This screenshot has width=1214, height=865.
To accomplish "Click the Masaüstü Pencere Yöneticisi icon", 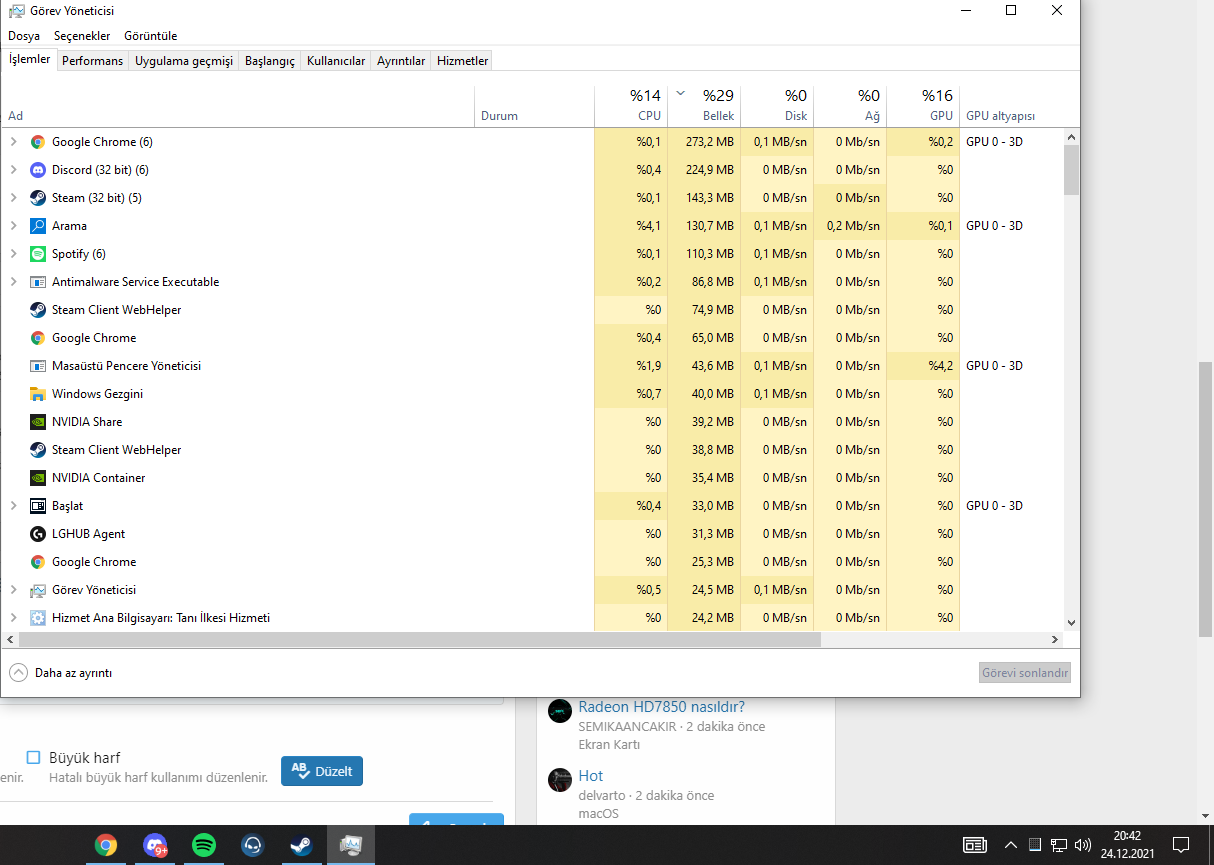I will point(38,366).
